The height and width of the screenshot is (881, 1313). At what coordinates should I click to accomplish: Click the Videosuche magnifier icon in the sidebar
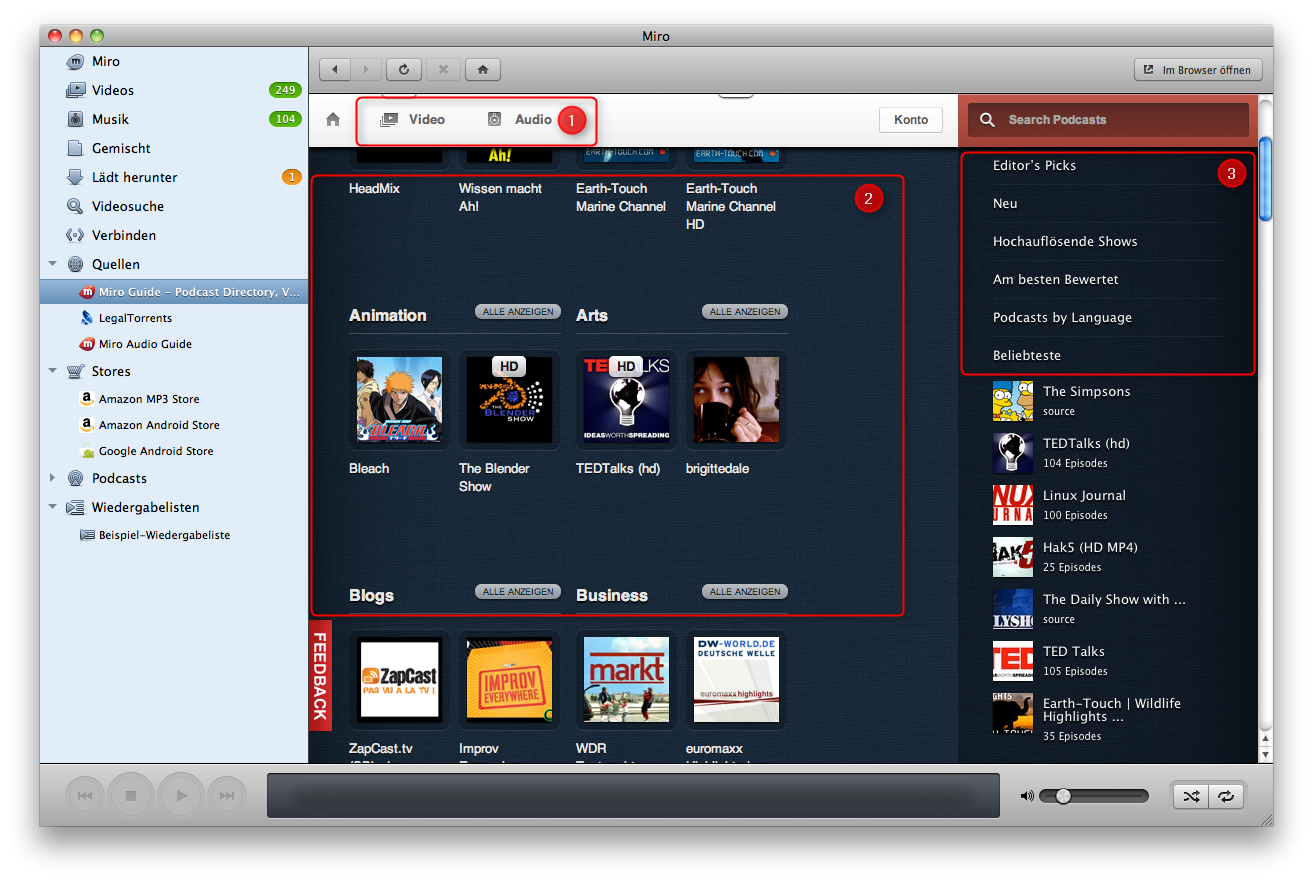pos(75,206)
